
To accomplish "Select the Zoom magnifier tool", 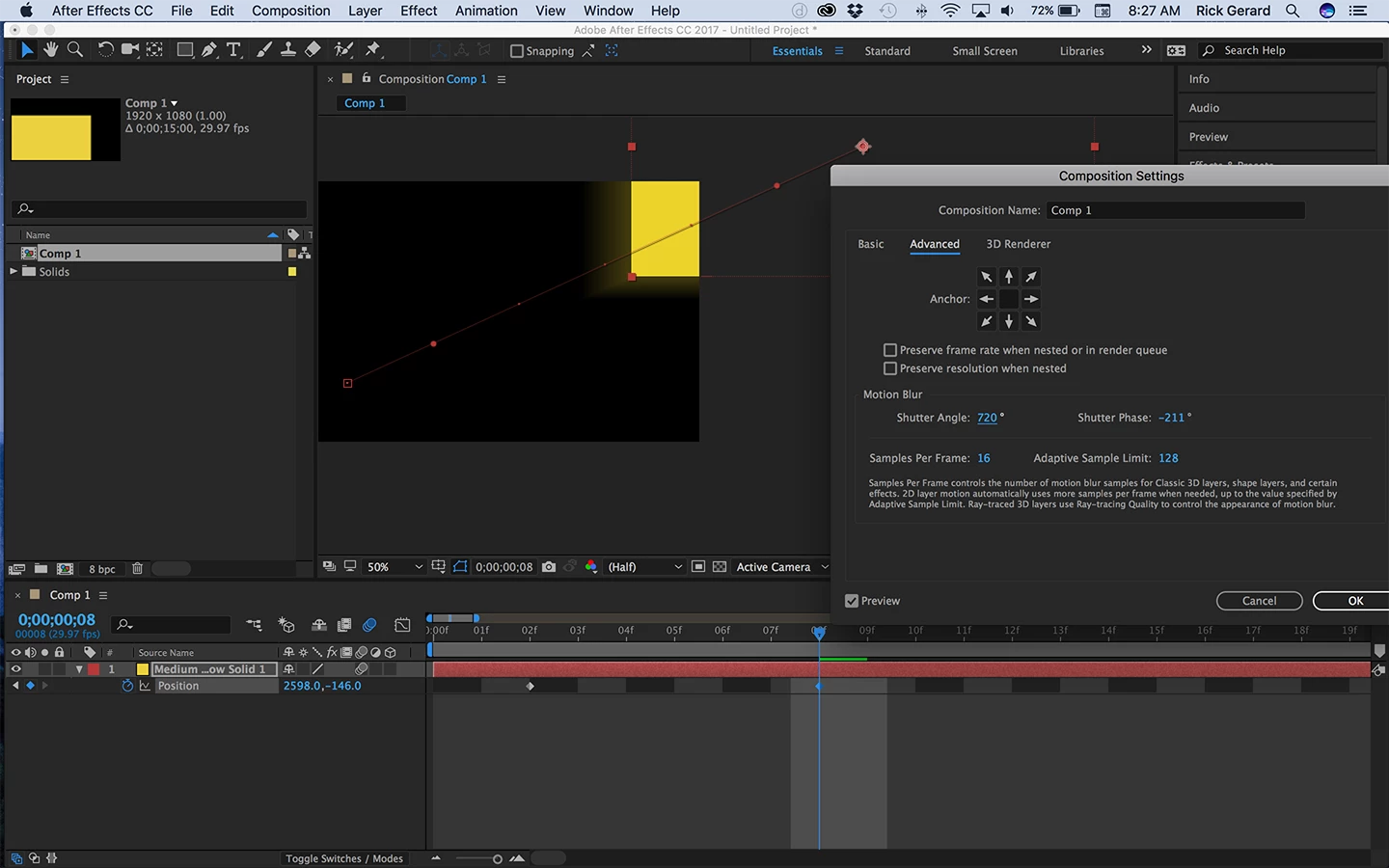I will pyautogui.click(x=74, y=50).
